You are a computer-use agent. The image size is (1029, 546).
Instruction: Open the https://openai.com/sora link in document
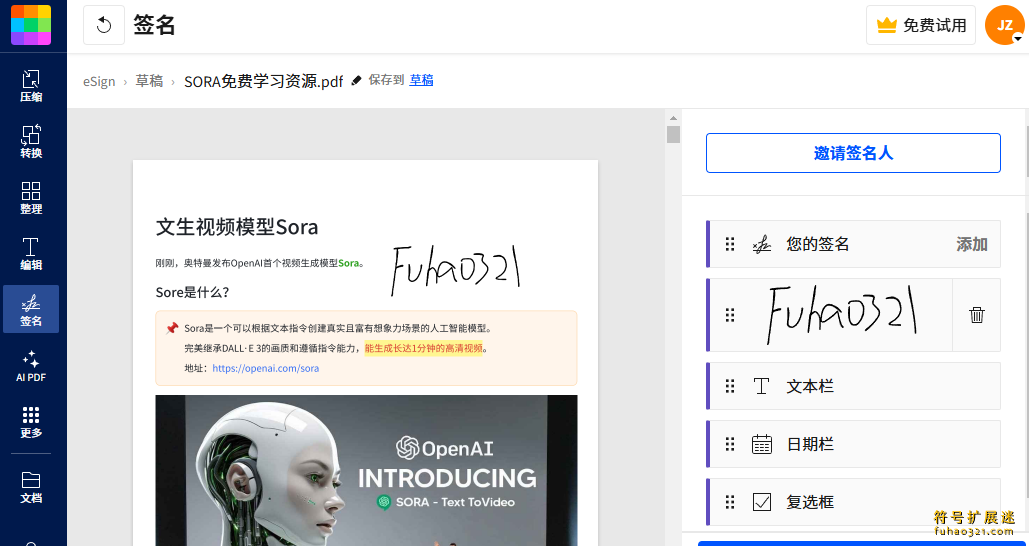(266, 368)
